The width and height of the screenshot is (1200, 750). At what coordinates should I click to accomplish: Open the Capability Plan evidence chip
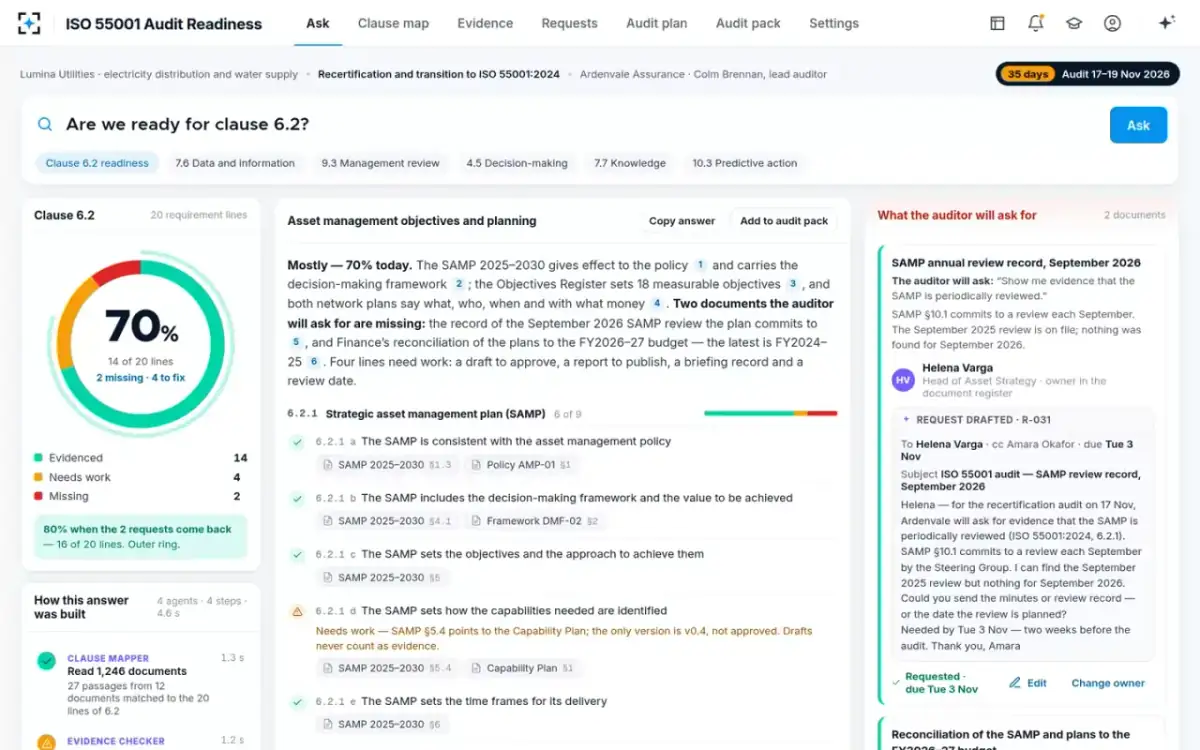(524, 668)
